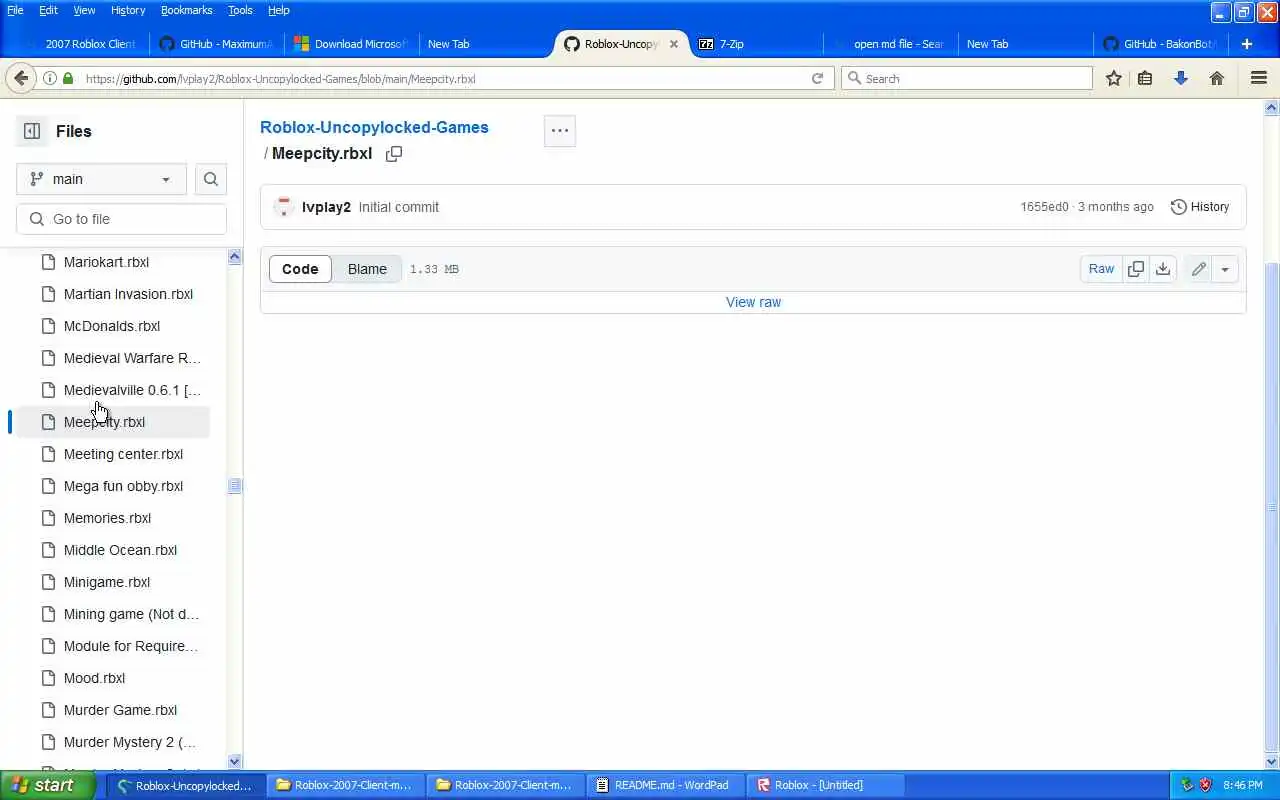
Task: Open the Tools menu
Action: pyautogui.click(x=240, y=10)
